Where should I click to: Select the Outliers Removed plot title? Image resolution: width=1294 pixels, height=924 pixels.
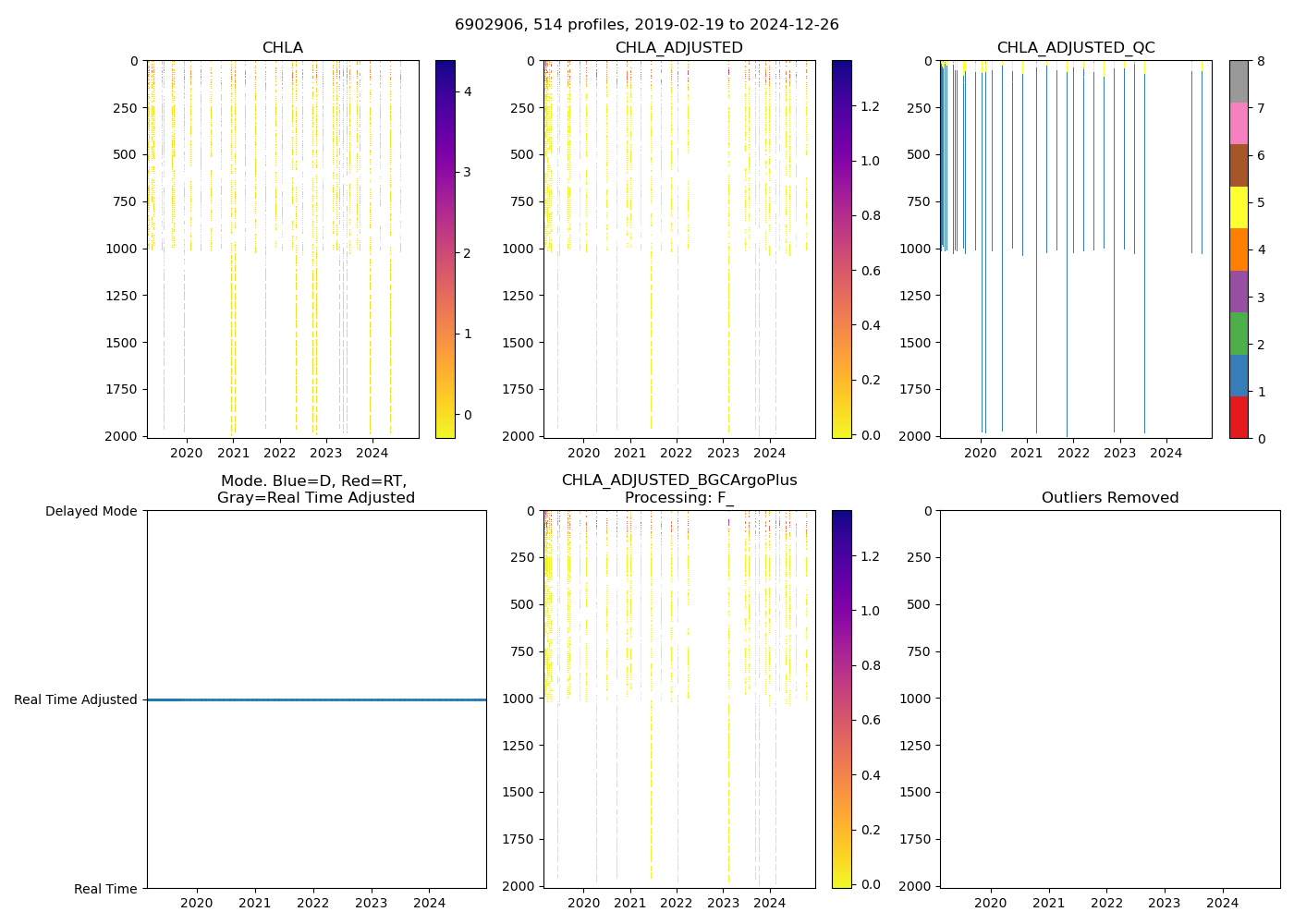tap(1109, 498)
